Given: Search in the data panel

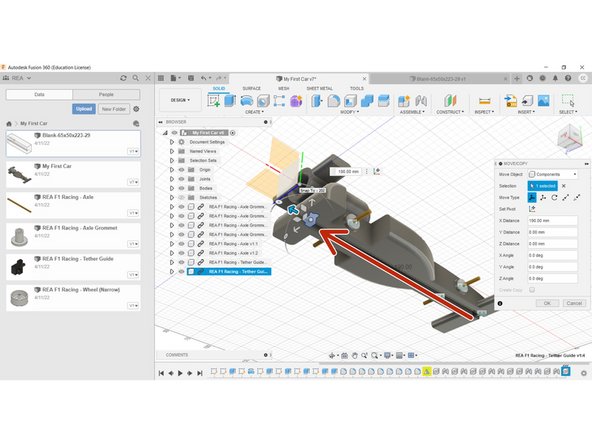Looking at the screenshot, I should (136, 78).
